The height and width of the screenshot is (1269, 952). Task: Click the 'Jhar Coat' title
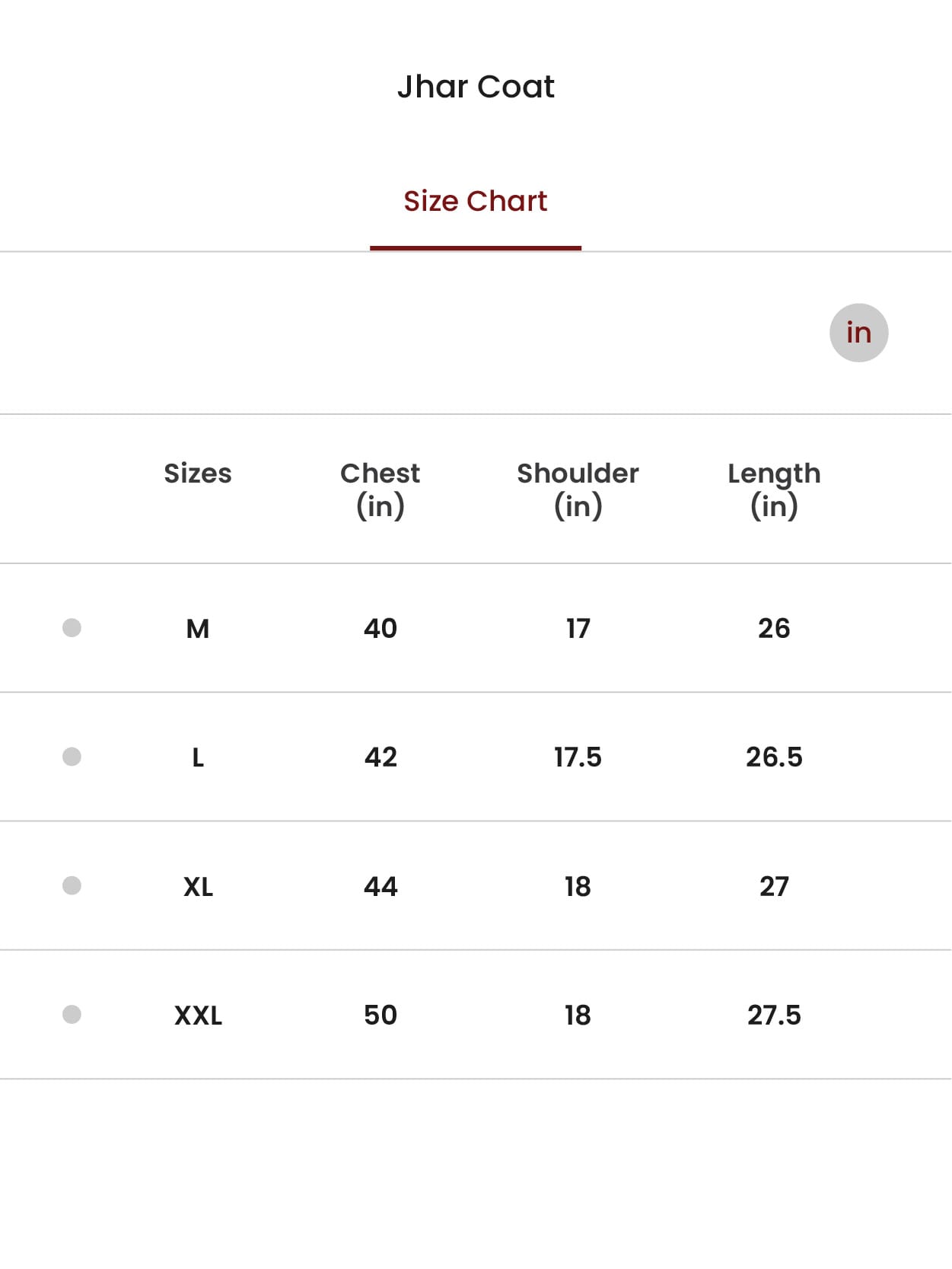476,87
